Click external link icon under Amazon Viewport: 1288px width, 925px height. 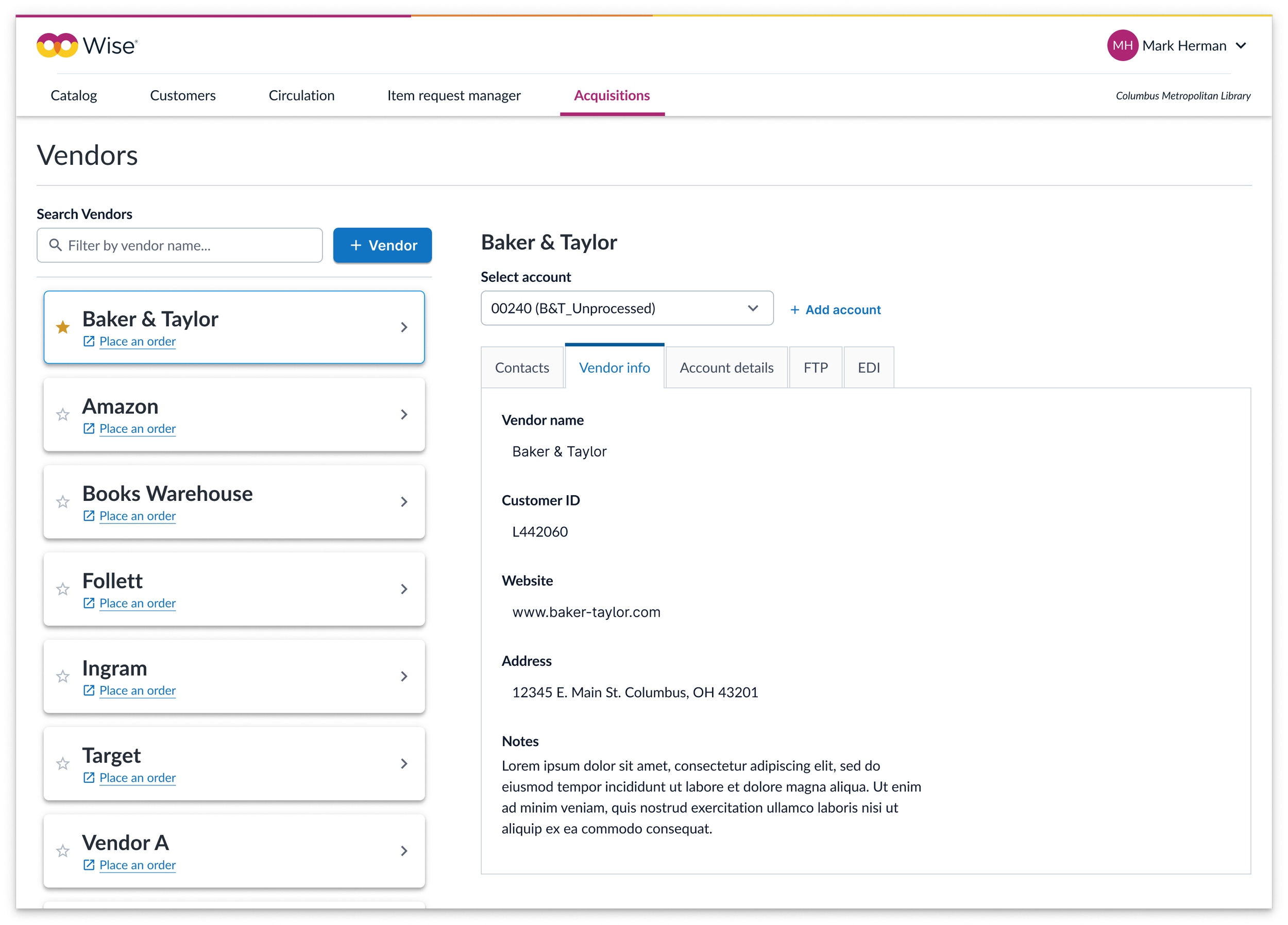(89, 428)
